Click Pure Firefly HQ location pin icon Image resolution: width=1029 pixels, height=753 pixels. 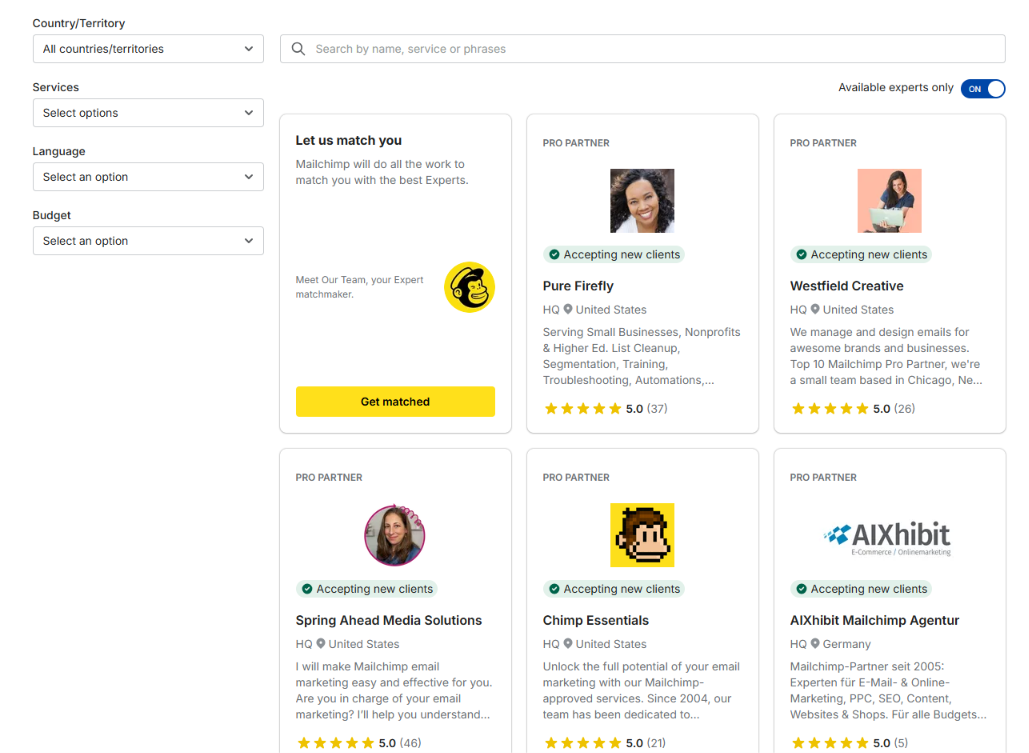click(568, 309)
